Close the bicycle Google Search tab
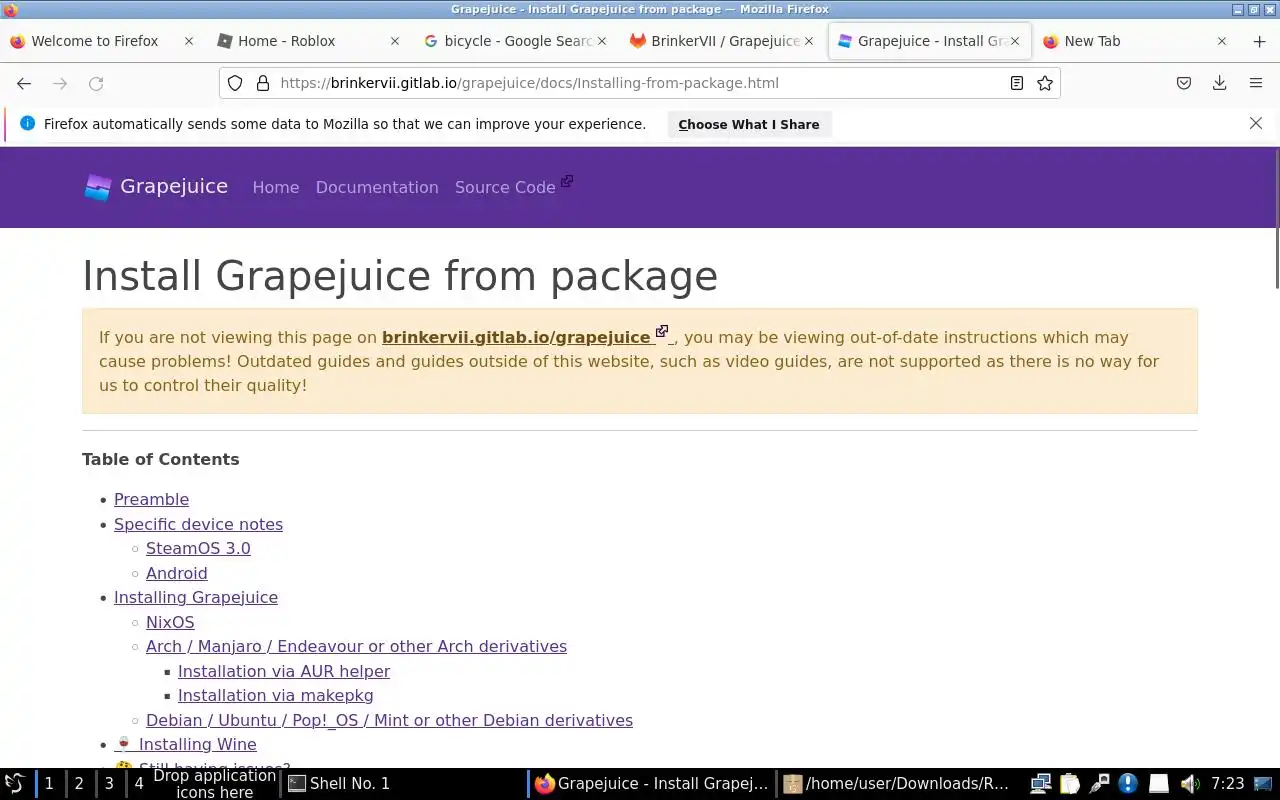This screenshot has height=800, width=1280. click(x=602, y=41)
